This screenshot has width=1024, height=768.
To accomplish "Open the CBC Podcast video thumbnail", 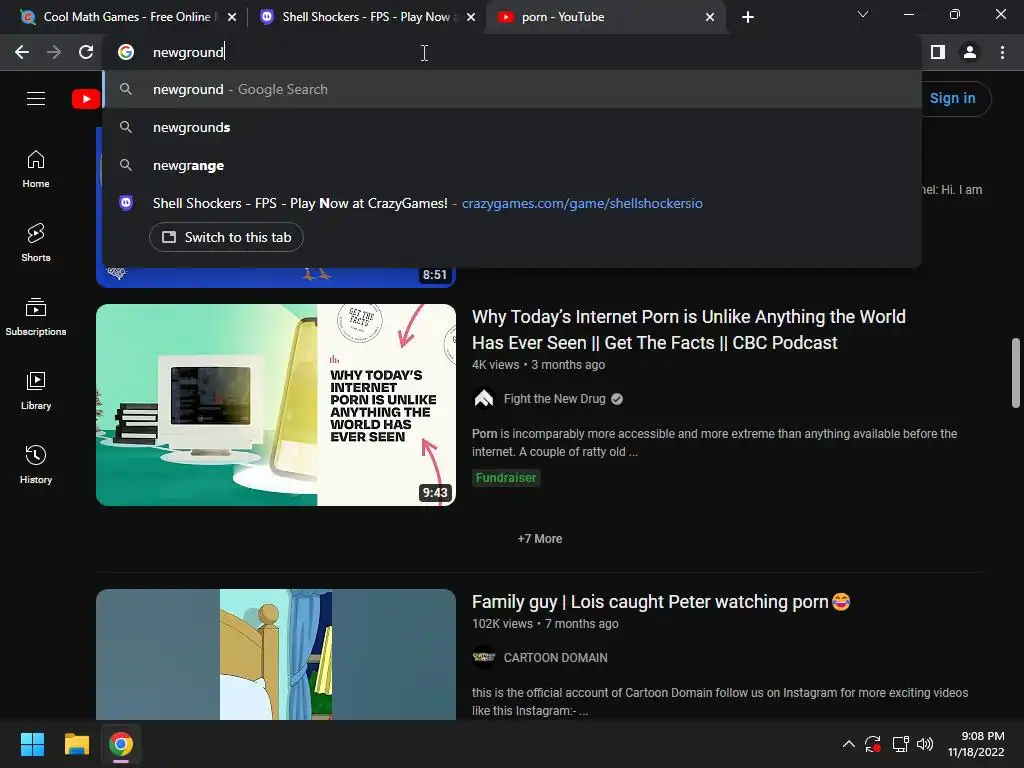I will click(276, 405).
